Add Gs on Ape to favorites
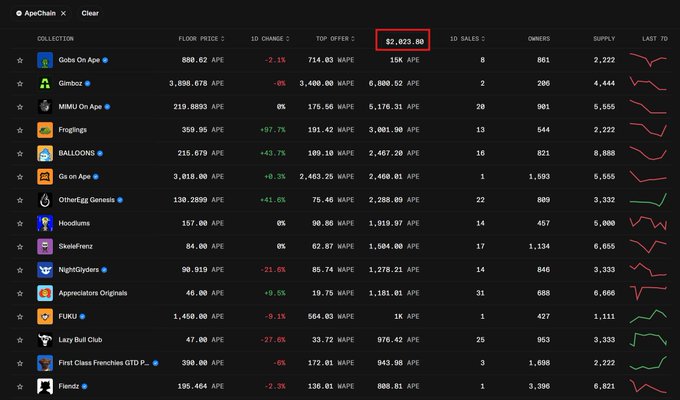The width and height of the screenshot is (680, 400). pyautogui.click(x=20, y=177)
